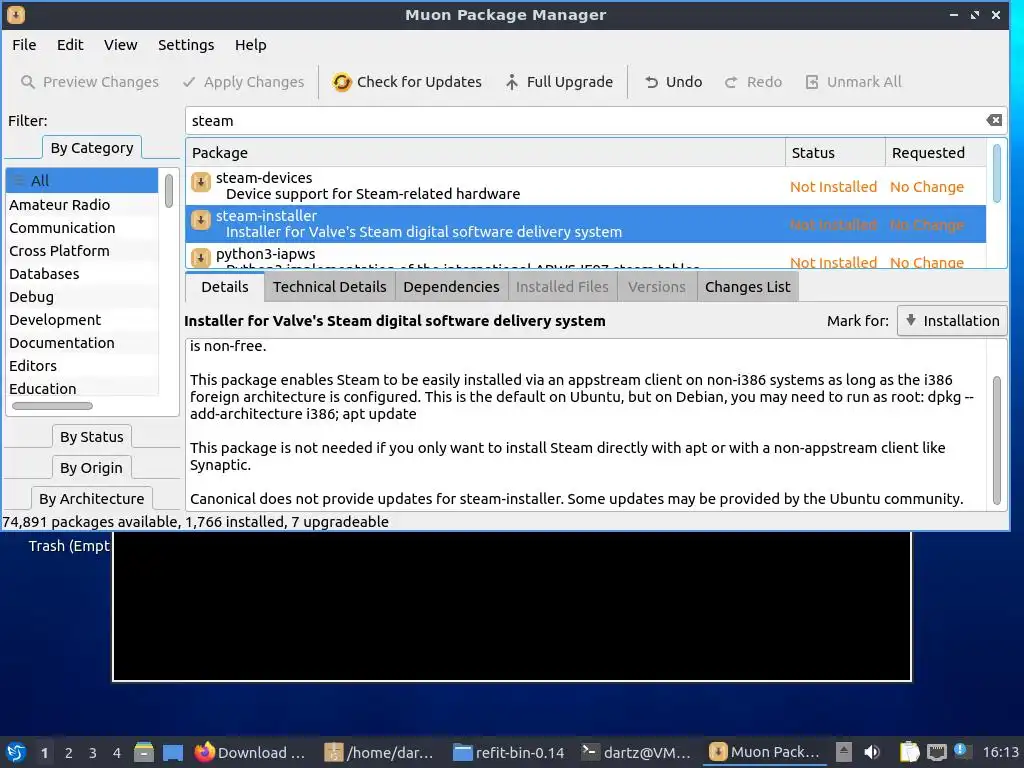Select the steam-devices package row
The width and height of the screenshot is (1024, 768).
click(586, 186)
